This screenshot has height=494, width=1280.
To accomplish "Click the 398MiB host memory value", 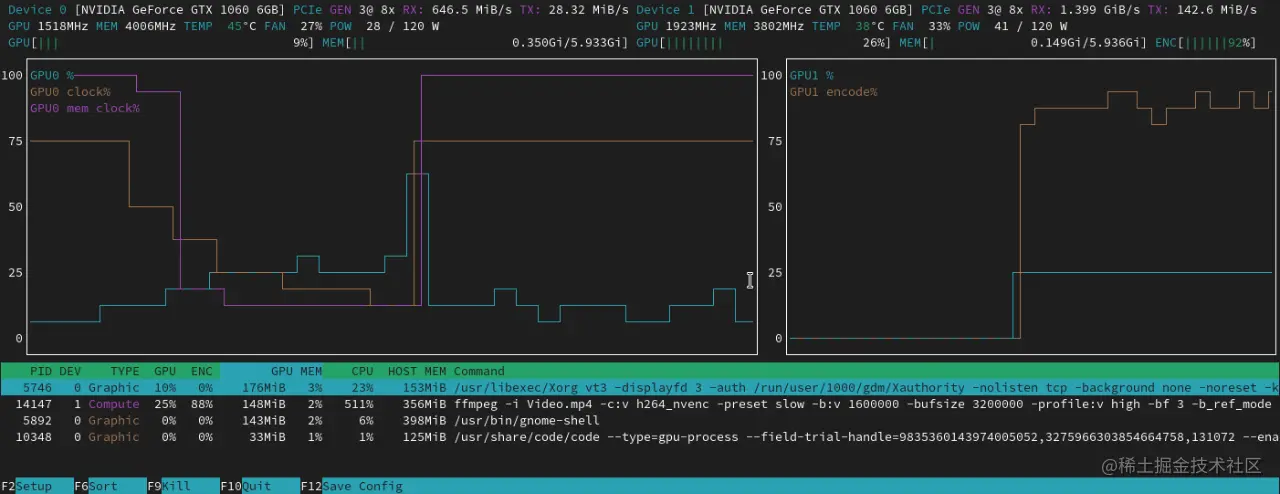I will (x=425, y=420).
